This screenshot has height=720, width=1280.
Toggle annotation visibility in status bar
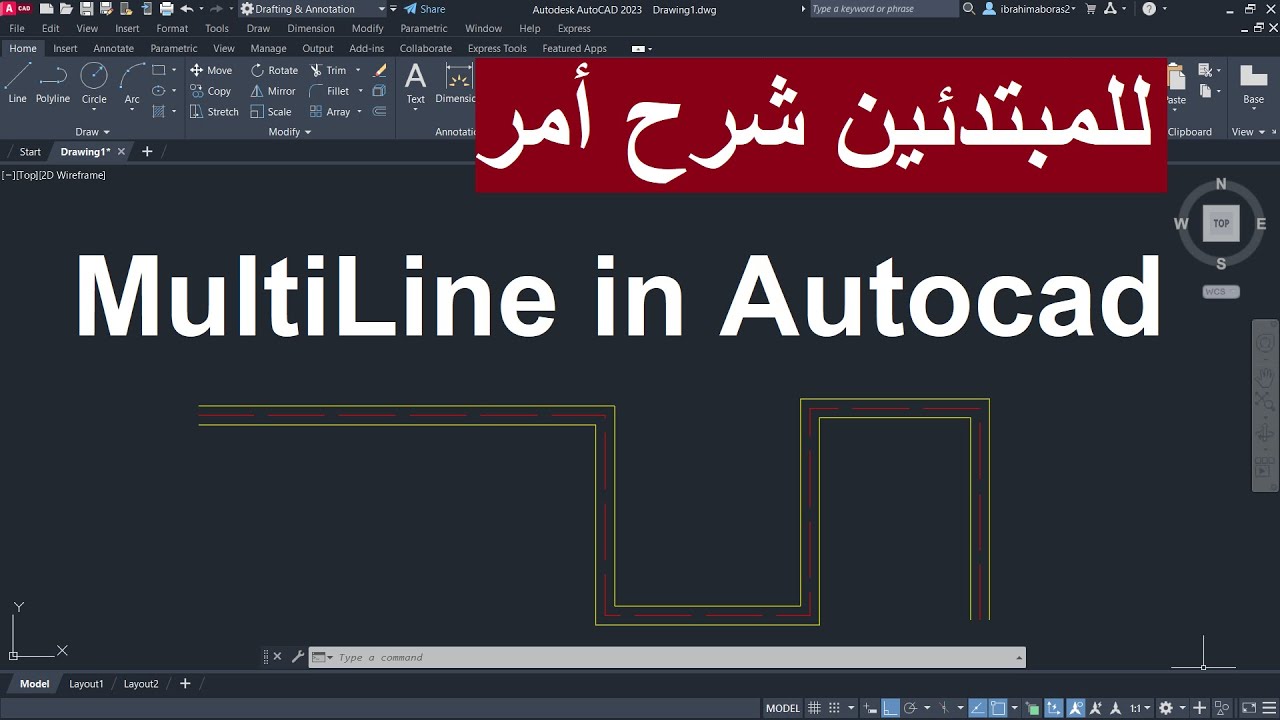tap(1075, 708)
